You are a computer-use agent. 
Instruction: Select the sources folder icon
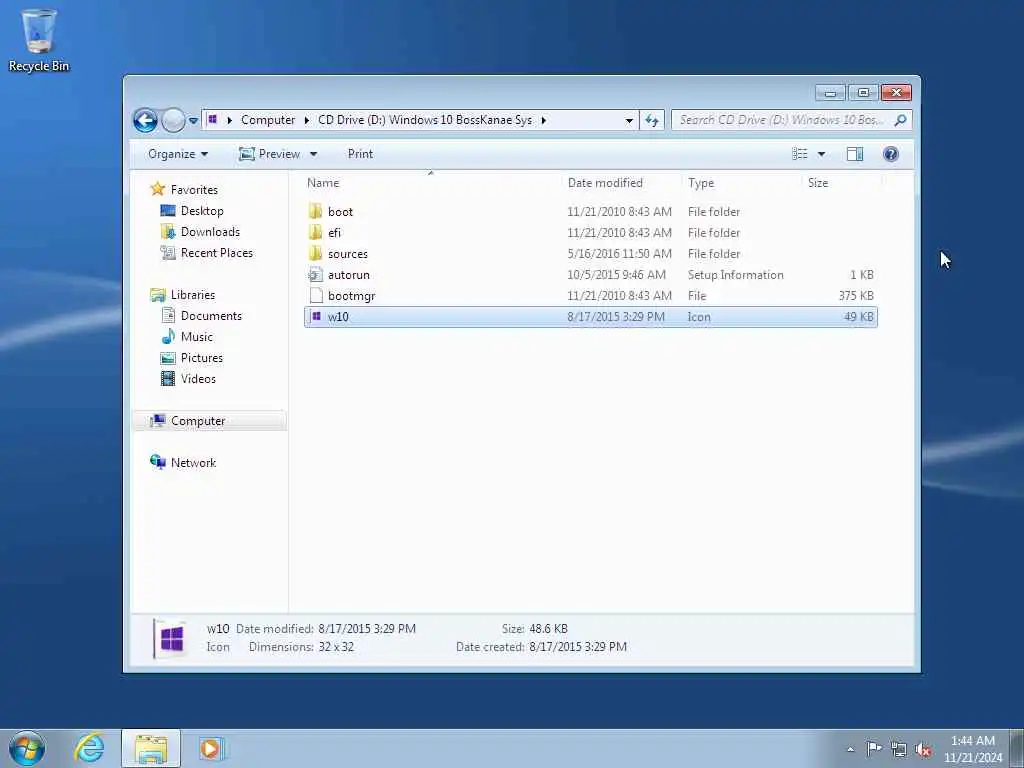pyautogui.click(x=316, y=253)
